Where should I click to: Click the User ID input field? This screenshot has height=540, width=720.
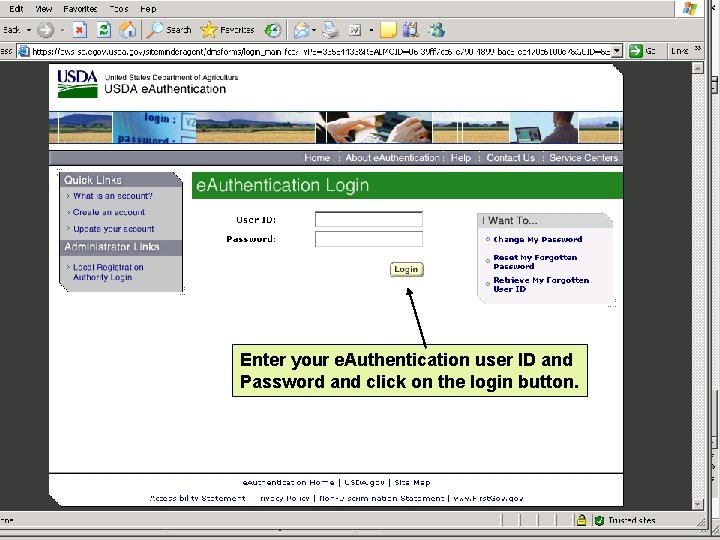tap(369, 219)
